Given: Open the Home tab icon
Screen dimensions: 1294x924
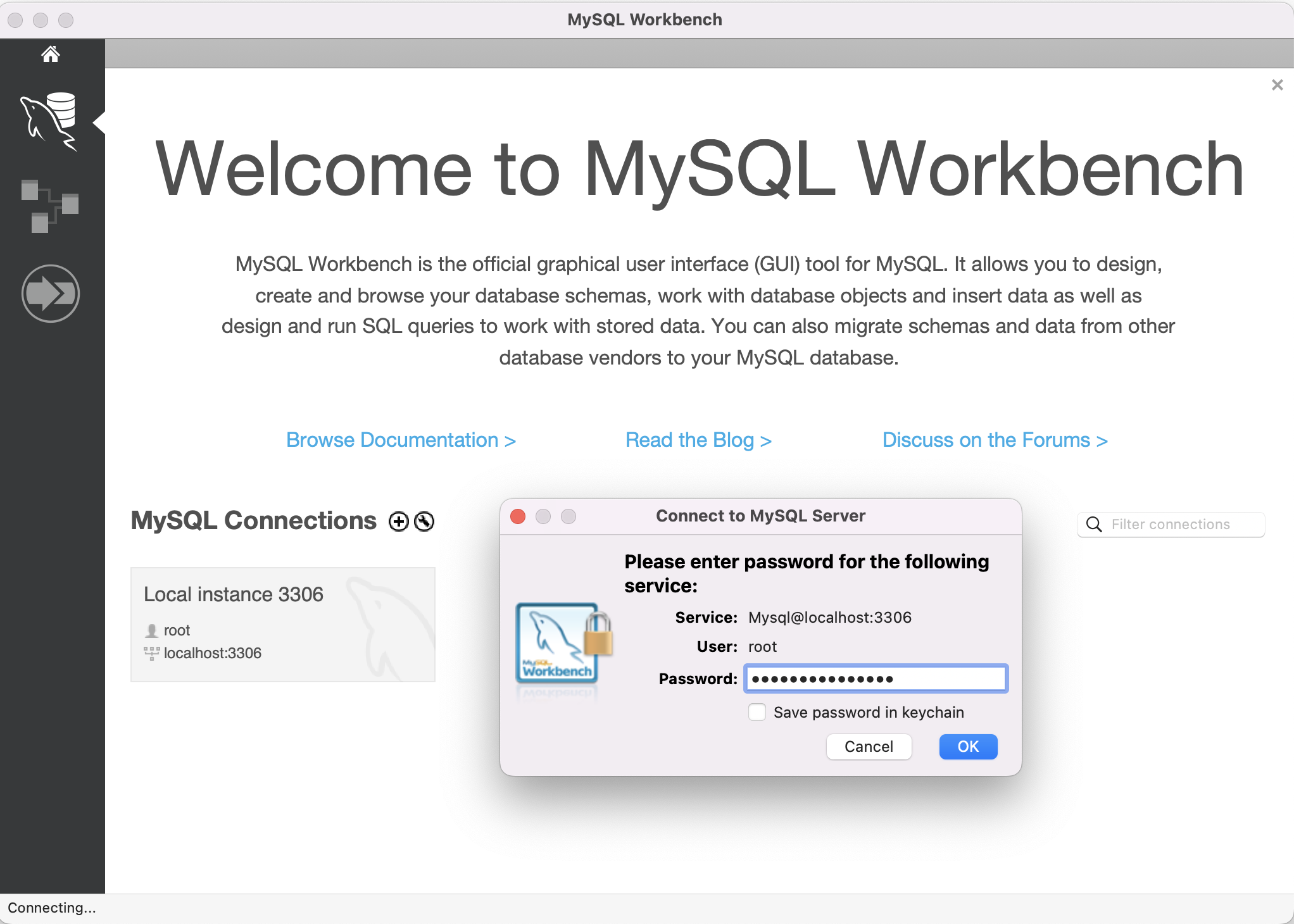Looking at the screenshot, I should pos(51,54).
